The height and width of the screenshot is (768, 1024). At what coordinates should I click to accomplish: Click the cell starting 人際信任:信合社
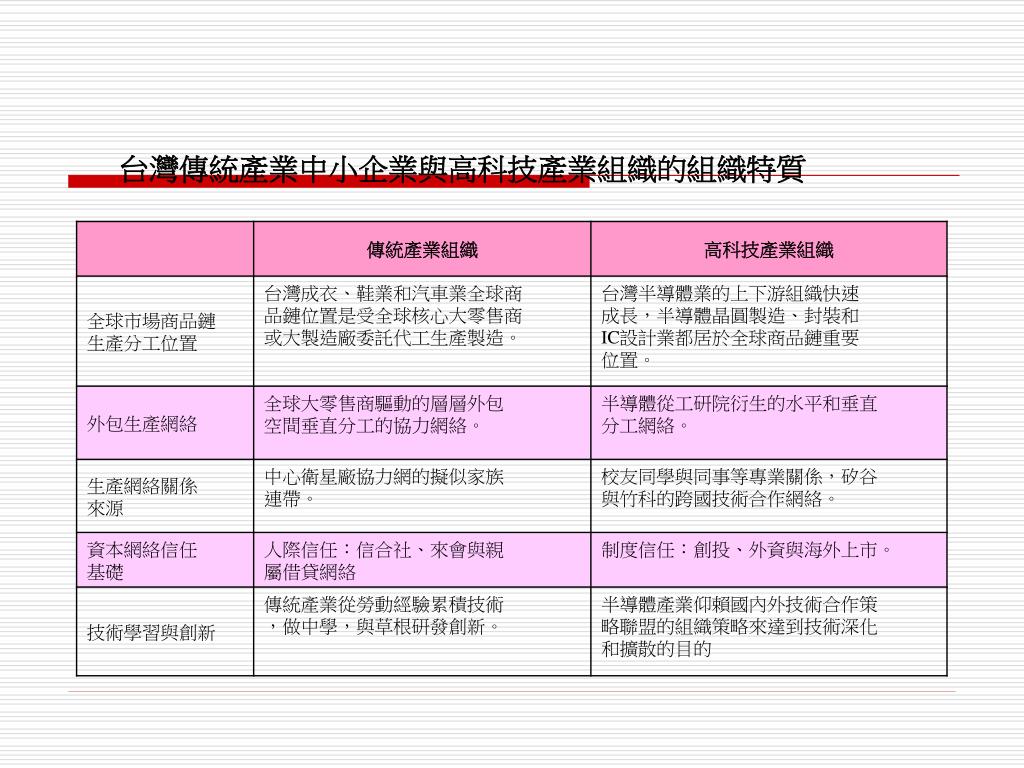422,560
